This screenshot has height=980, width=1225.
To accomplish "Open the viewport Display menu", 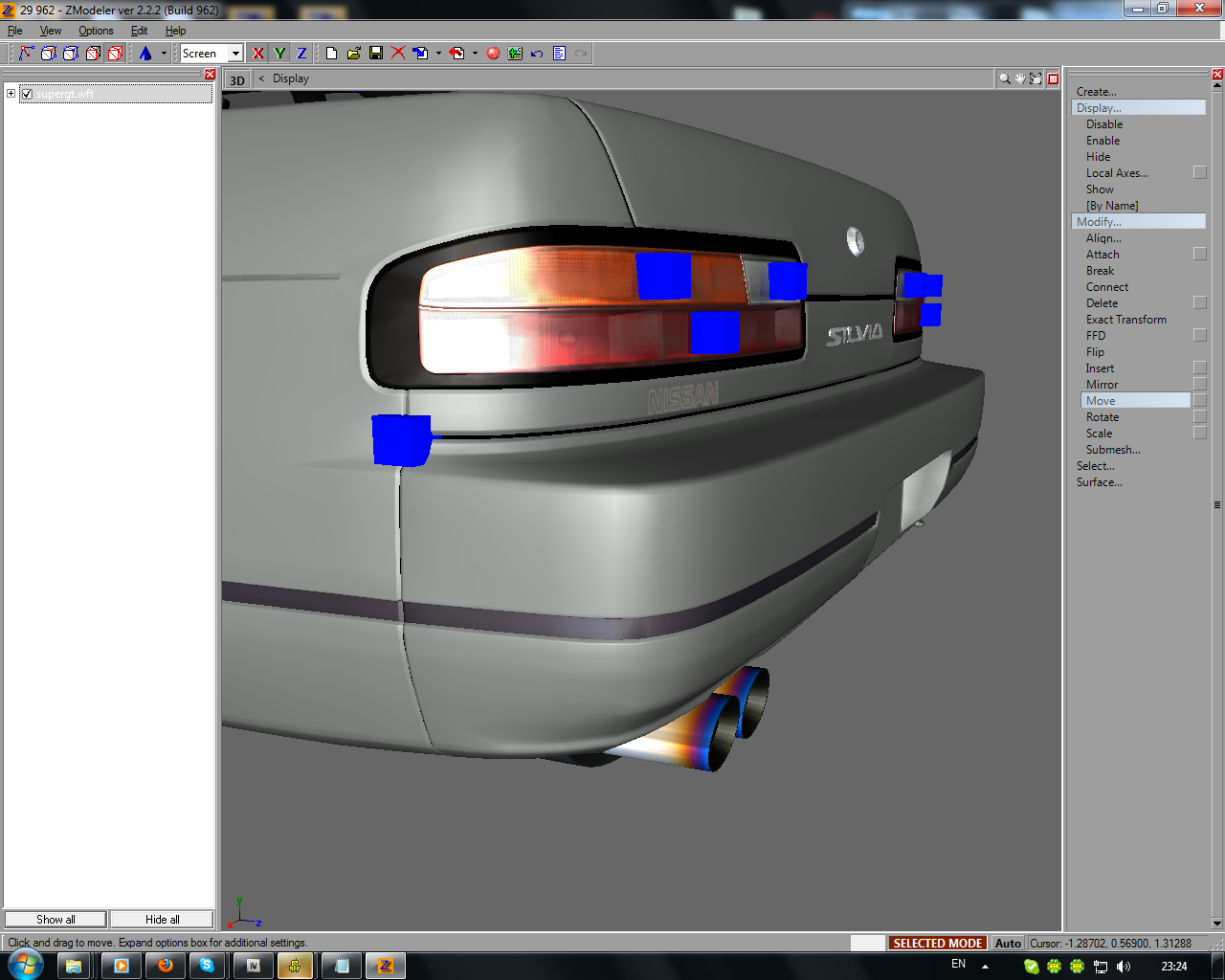I will click(291, 78).
